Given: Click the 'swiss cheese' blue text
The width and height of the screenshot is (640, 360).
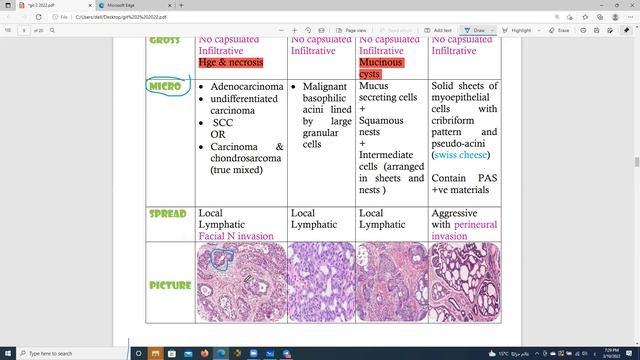Looking at the screenshot, I should pos(460,155).
